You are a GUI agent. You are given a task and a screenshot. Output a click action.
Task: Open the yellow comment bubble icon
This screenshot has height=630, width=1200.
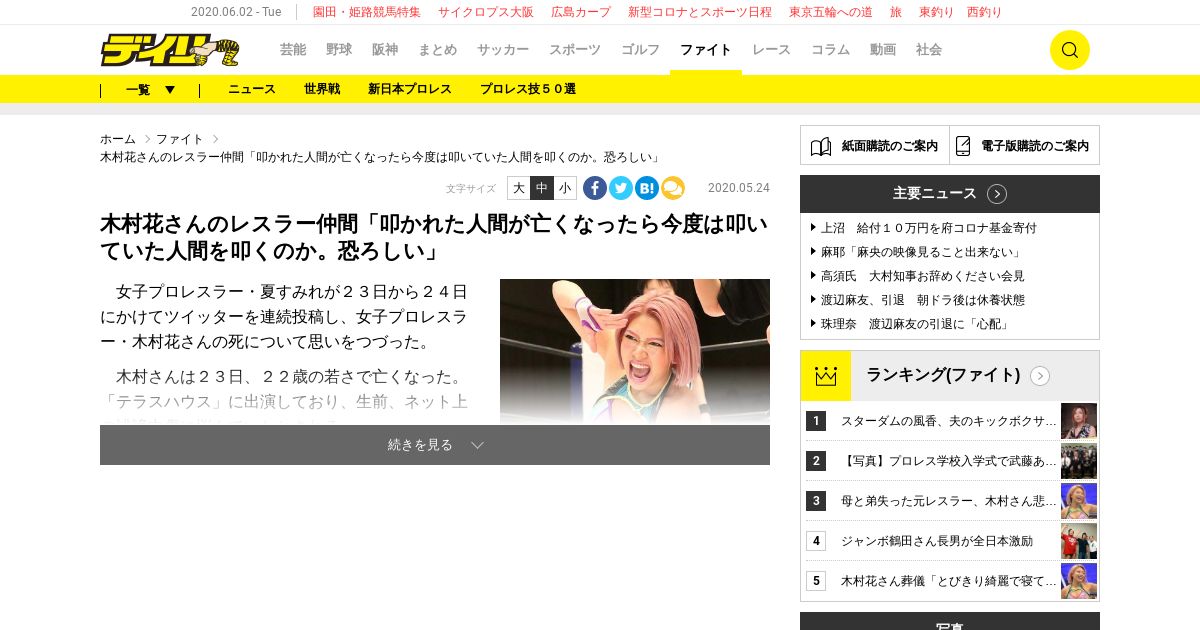(x=673, y=188)
